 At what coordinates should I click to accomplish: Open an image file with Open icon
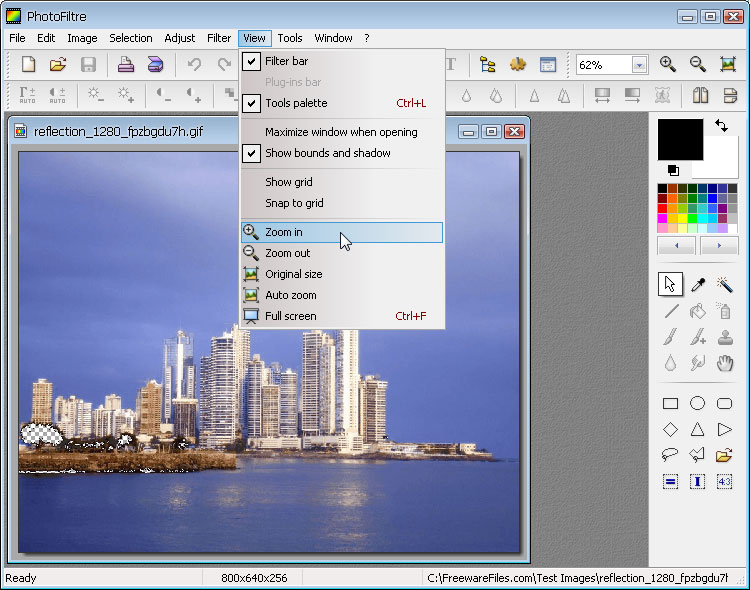(58, 64)
